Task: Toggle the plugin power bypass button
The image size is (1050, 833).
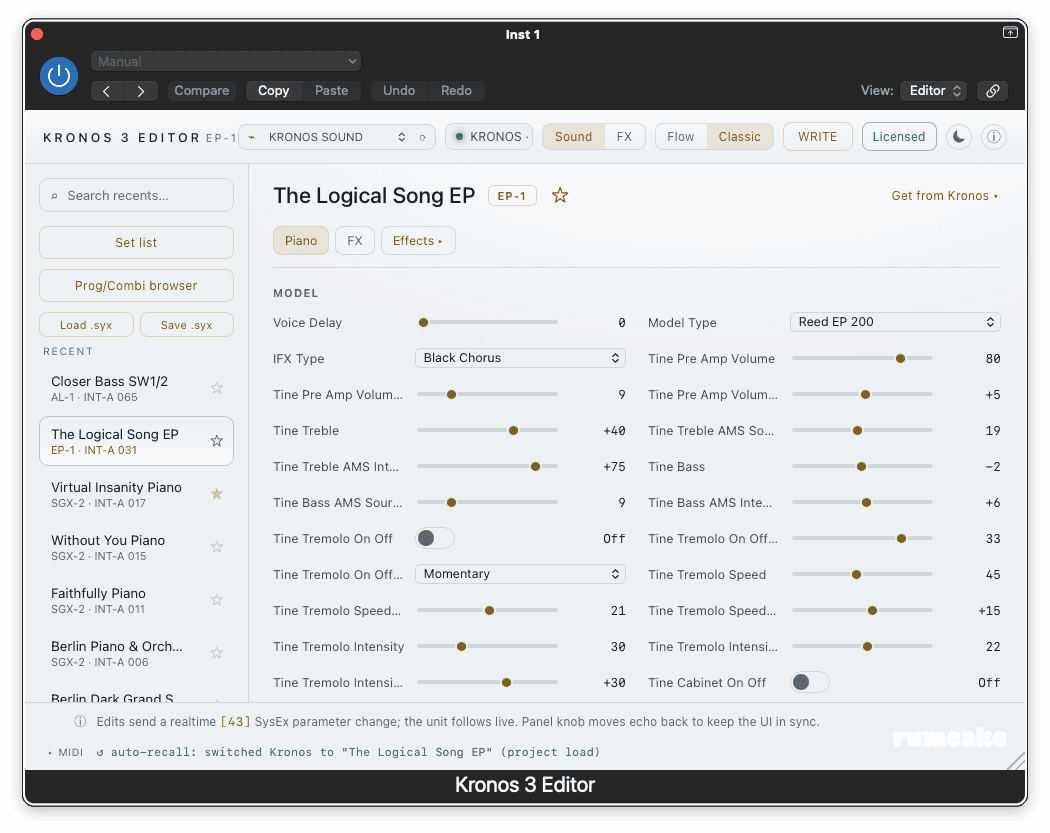Action: (59, 76)
